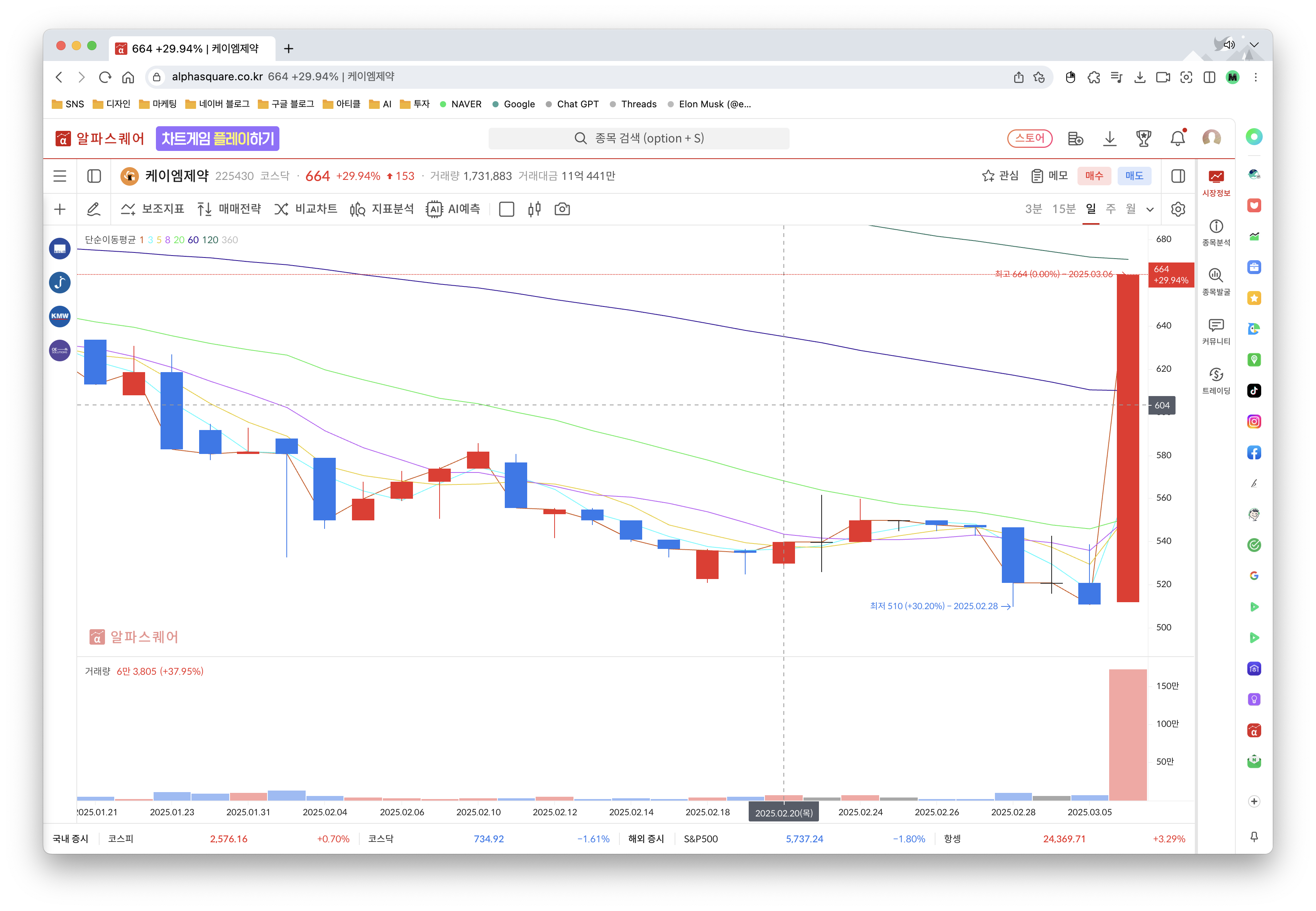Toggle the left sidebar panel
Viewport: 1316px width, 911px height.
click(94, 176)
